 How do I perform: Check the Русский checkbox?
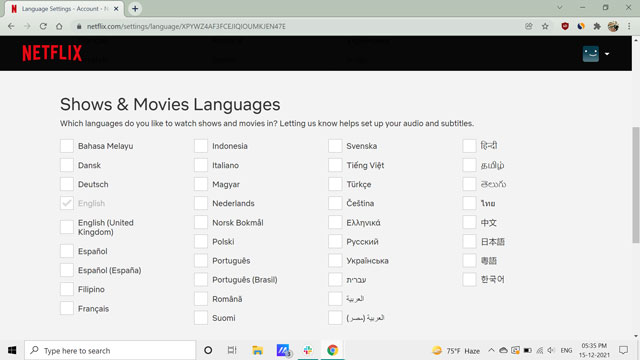tap(335, 241)
